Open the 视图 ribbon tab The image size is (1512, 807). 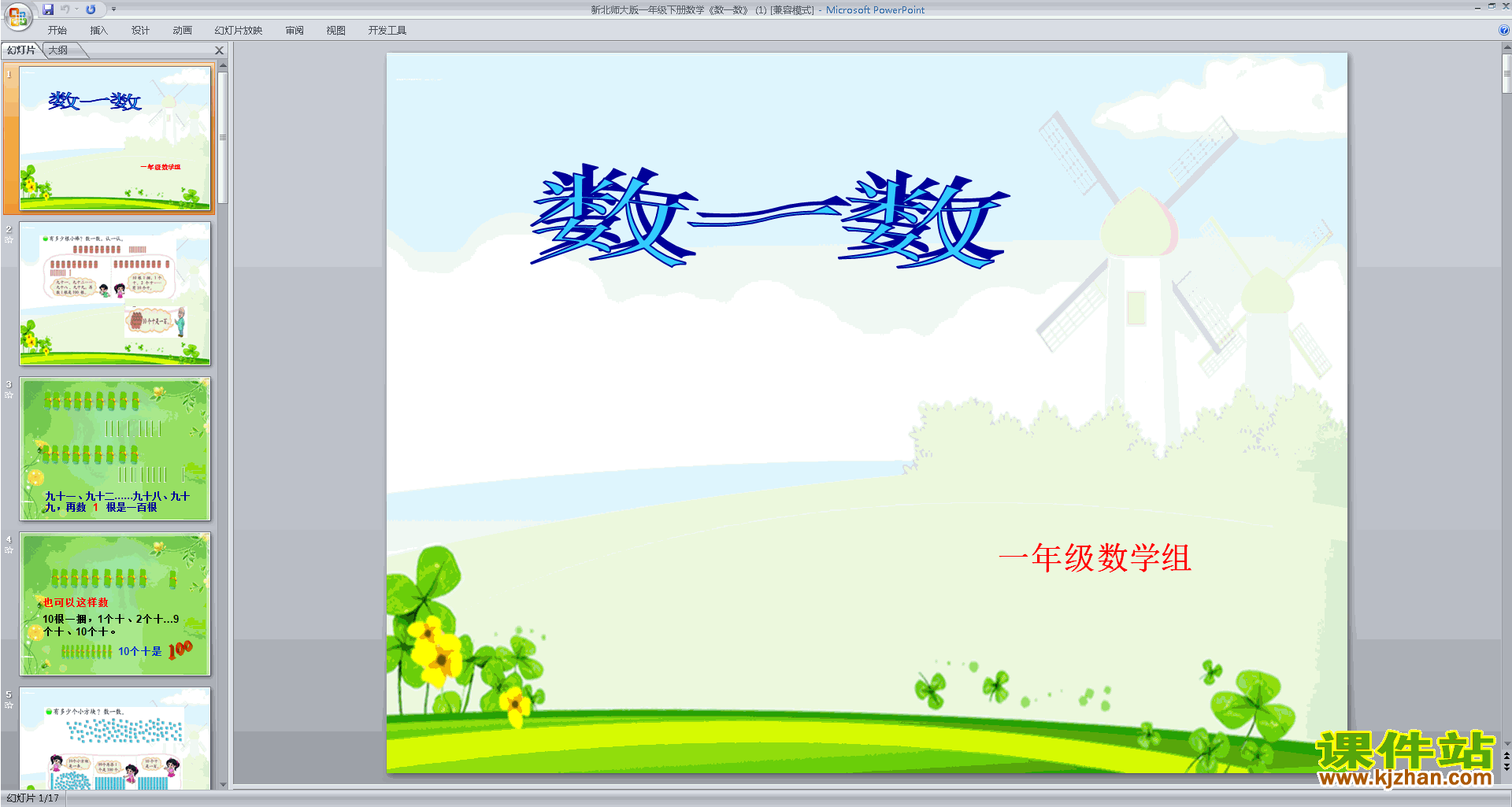click(336, 31)
